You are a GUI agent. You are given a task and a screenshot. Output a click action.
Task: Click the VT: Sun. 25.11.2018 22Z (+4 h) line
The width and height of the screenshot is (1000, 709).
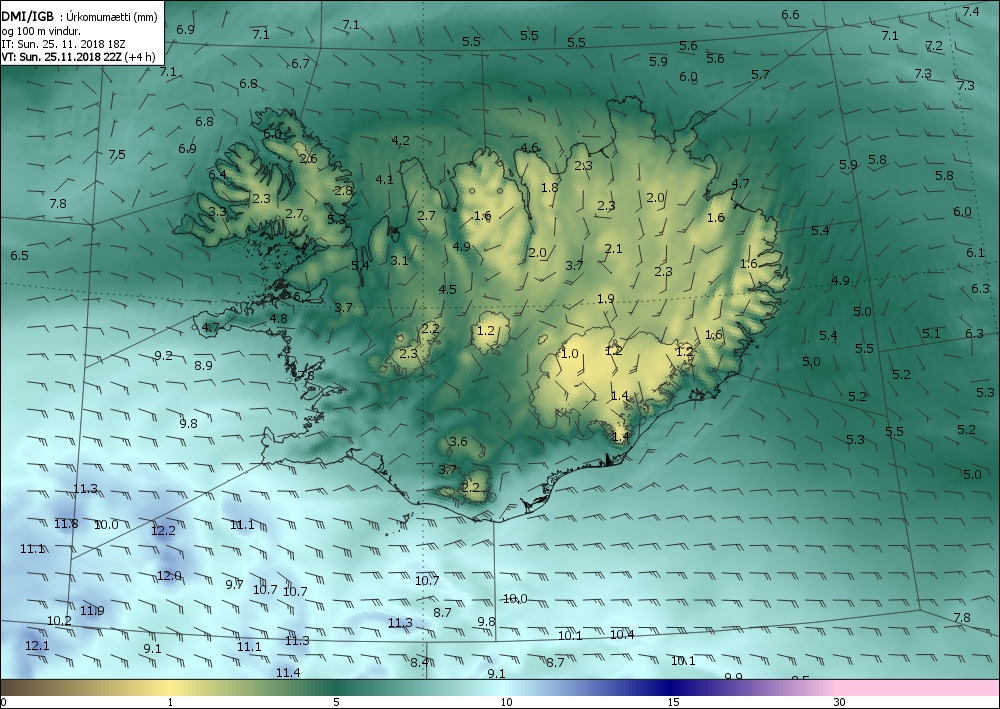coord(78,57)
